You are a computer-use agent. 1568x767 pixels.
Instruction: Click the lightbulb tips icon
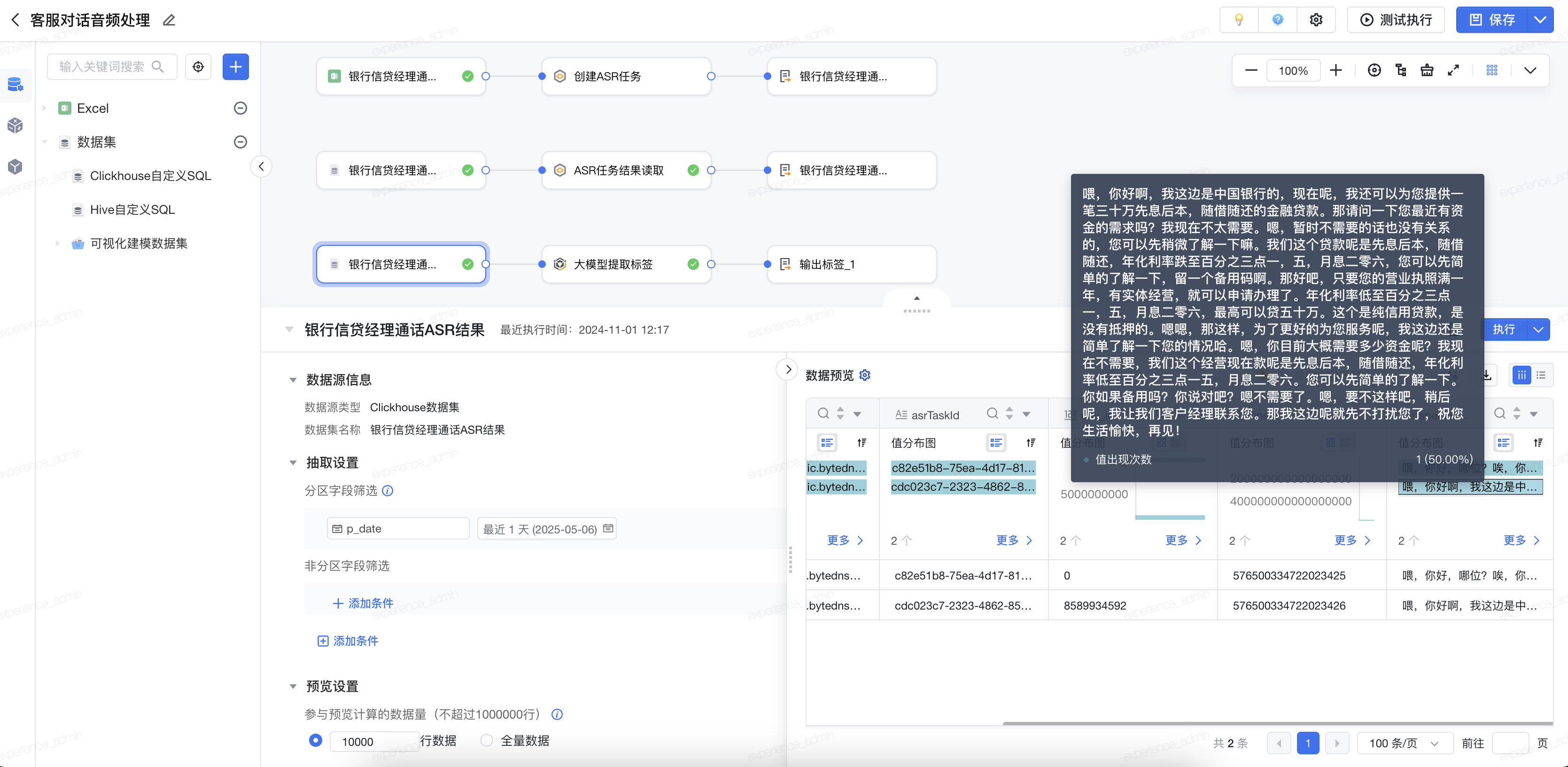pyautogui.click(x=1238, y=20)
